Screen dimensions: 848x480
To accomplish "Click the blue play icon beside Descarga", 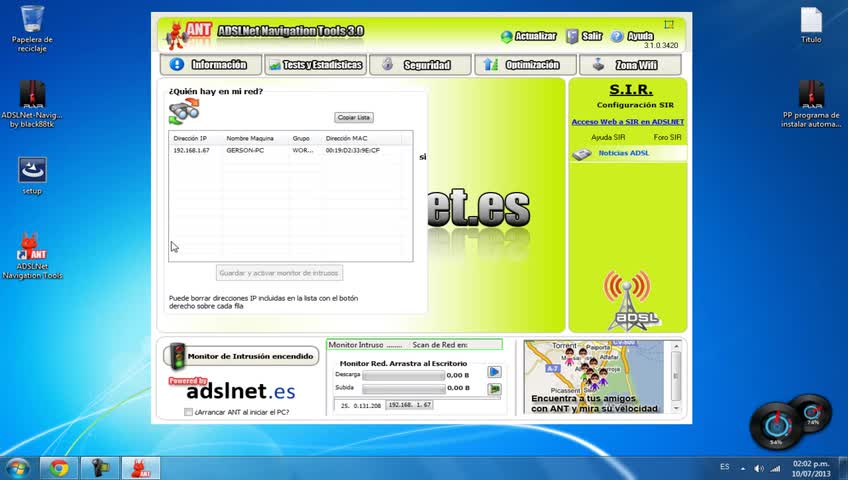I will [x=494, y=372].
